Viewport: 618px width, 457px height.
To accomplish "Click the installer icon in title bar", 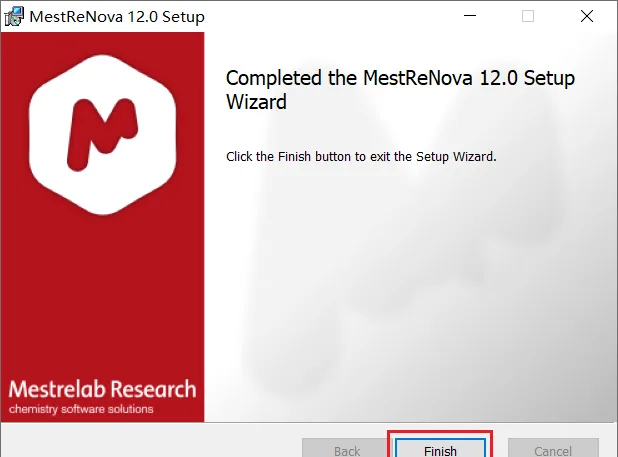I will [x=14, y=17].
